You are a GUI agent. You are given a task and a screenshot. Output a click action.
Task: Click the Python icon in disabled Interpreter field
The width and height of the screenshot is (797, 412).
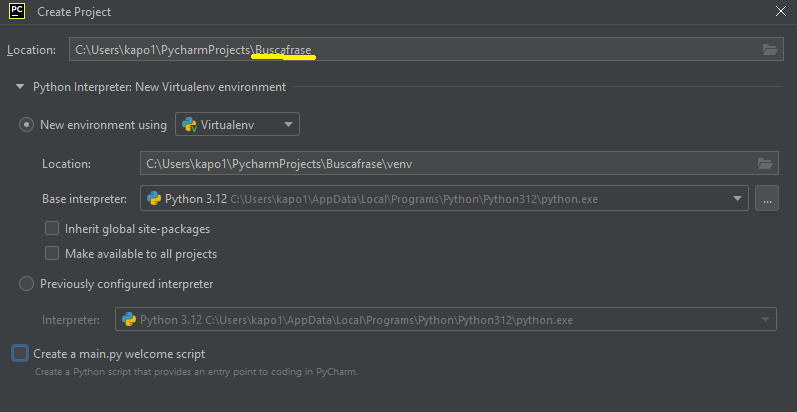tap(129, 320)
